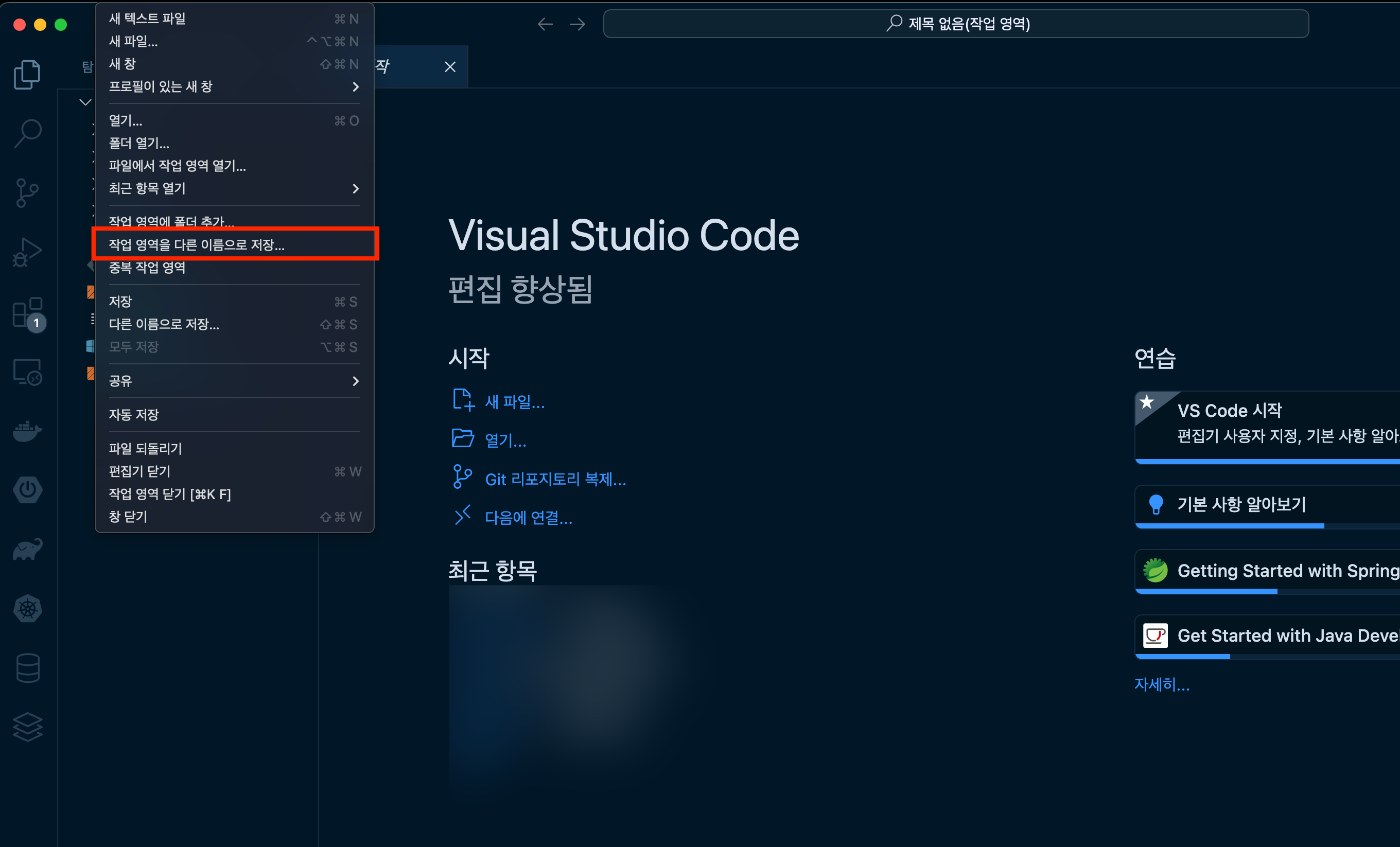This screenshot has height=847, width=1400.
Task: Open the Run and Debug icon
Action: (27, 252)
